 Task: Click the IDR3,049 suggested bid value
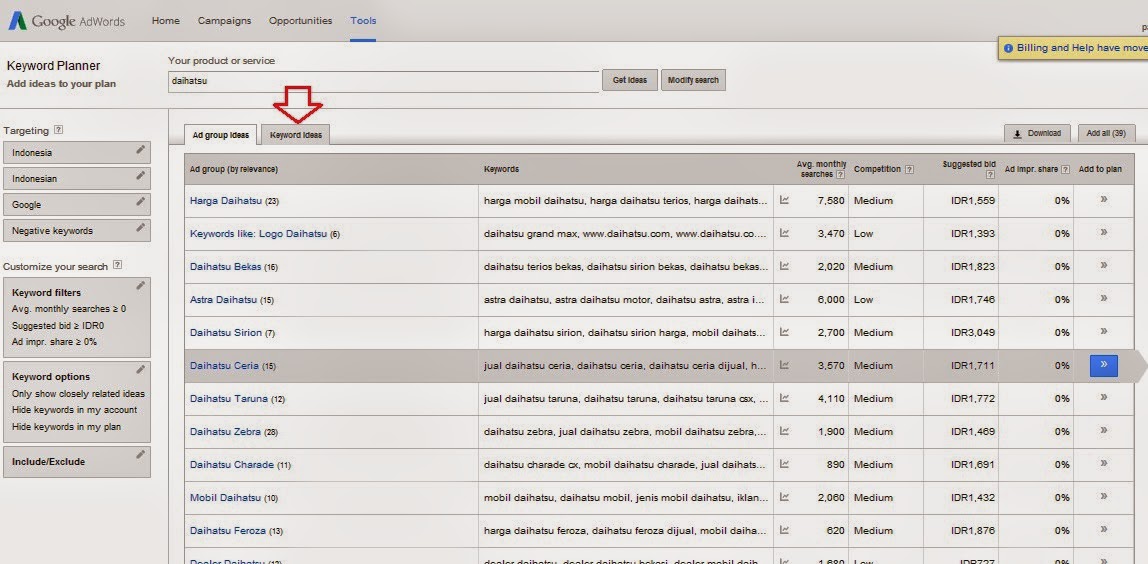click(x=973, y=332)
